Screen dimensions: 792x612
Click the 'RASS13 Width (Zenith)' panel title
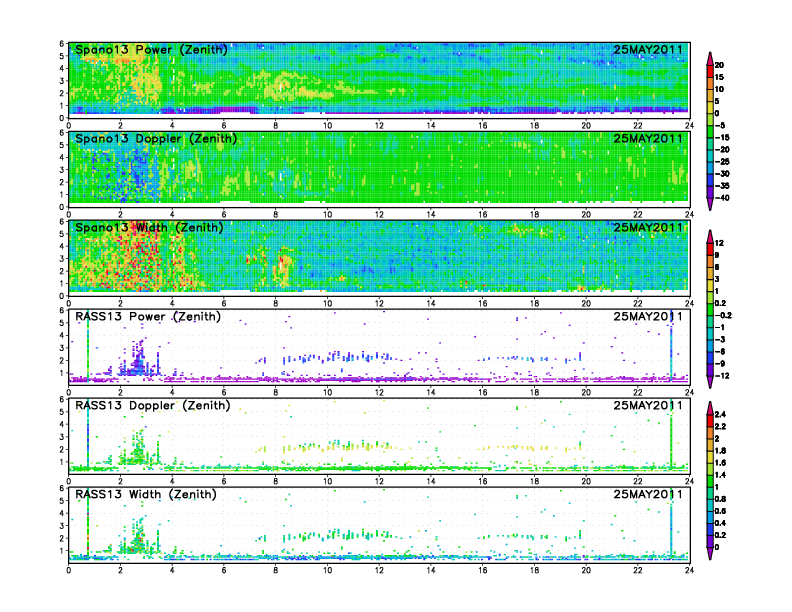[145, 494]
